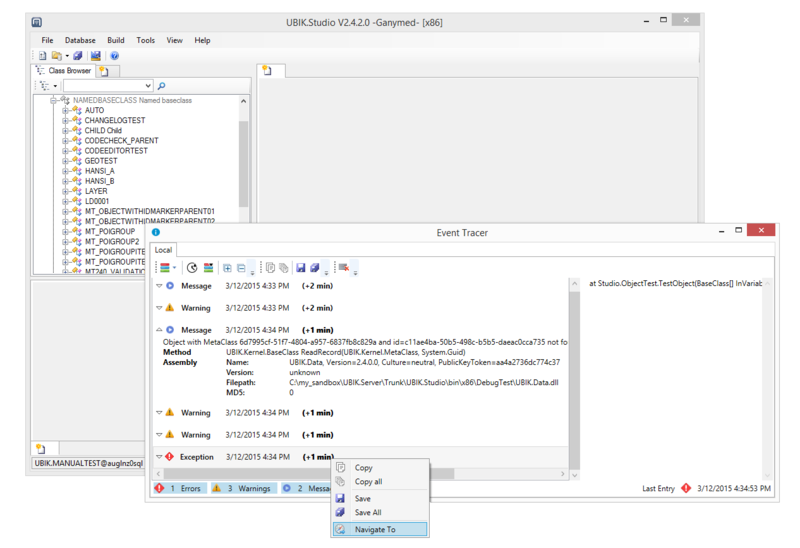The height and width of the screenshot is (548, 800).
Task: Open the View menu
Action: 174,40
